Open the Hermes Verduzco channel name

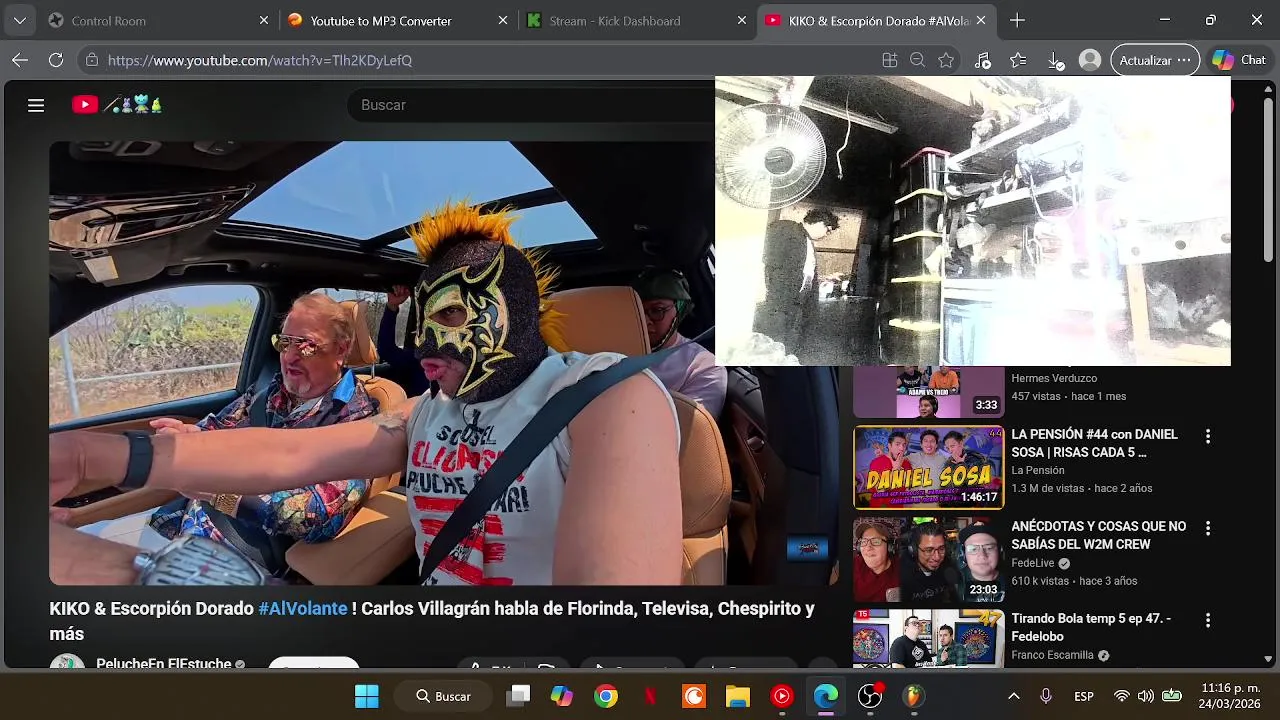click(1054, 378)
